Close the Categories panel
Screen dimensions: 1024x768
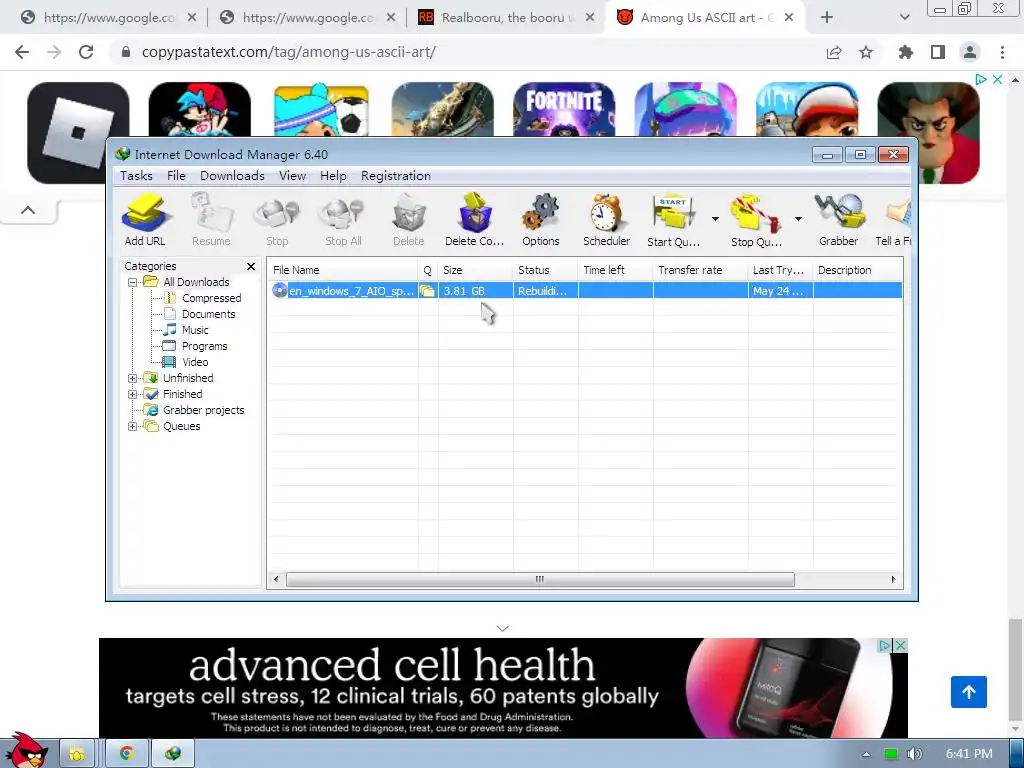[251, 266]
